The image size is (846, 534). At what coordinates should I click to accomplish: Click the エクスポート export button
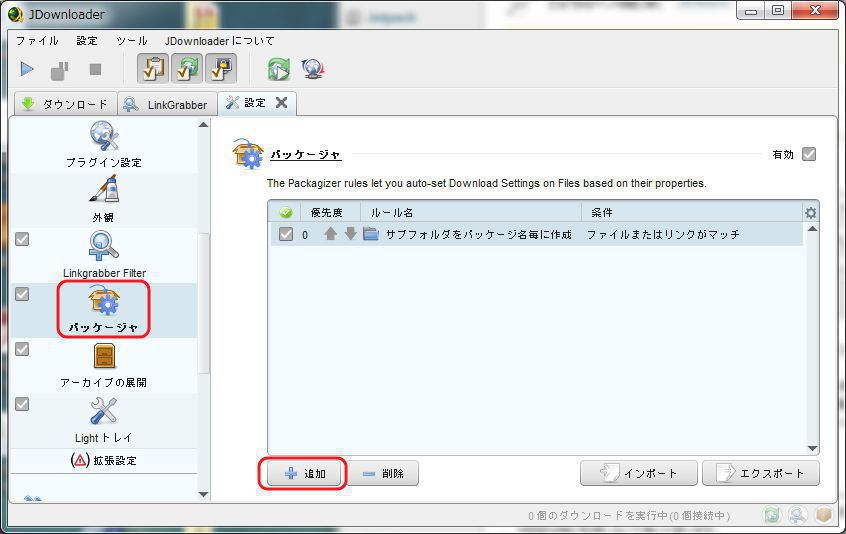pos(761,474)
